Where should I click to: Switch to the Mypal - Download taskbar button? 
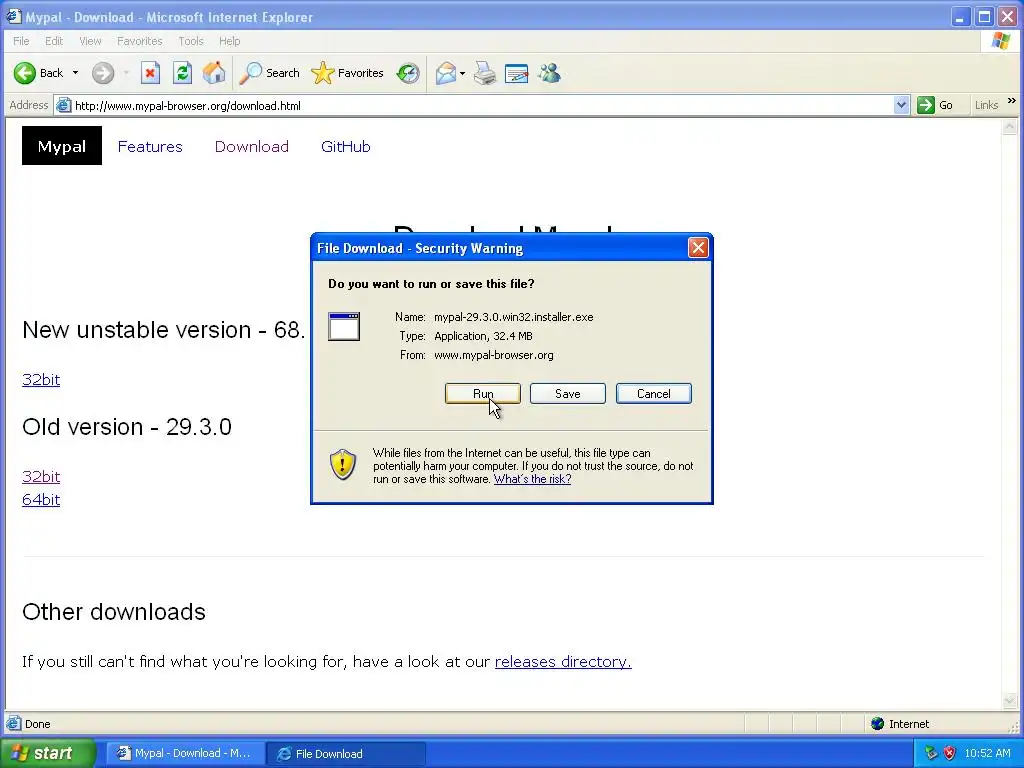[x=185, y=754]
